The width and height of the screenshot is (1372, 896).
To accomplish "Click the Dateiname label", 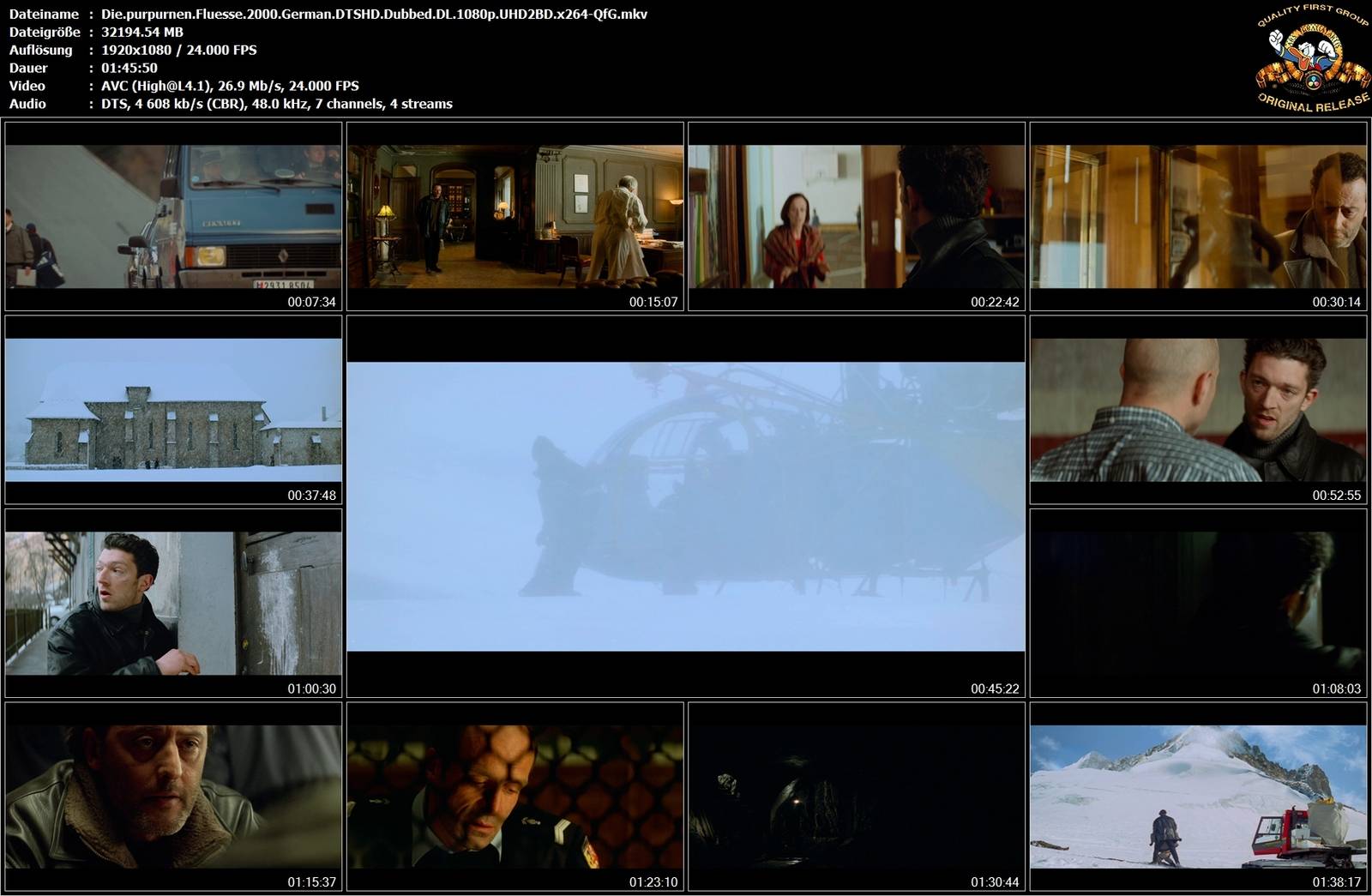I will (45, 14).
